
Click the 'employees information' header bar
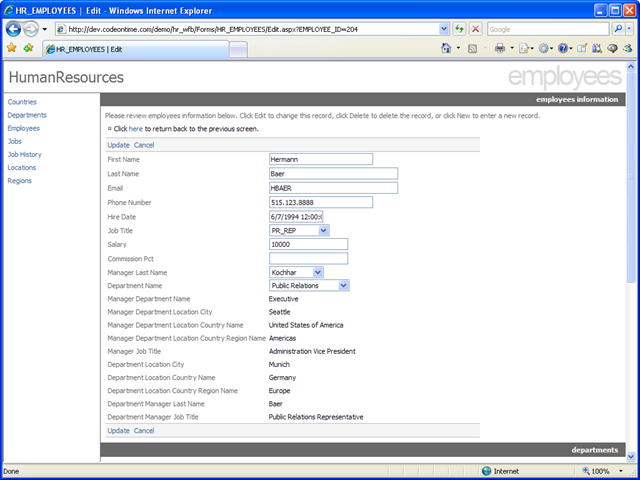click(363, 99)
